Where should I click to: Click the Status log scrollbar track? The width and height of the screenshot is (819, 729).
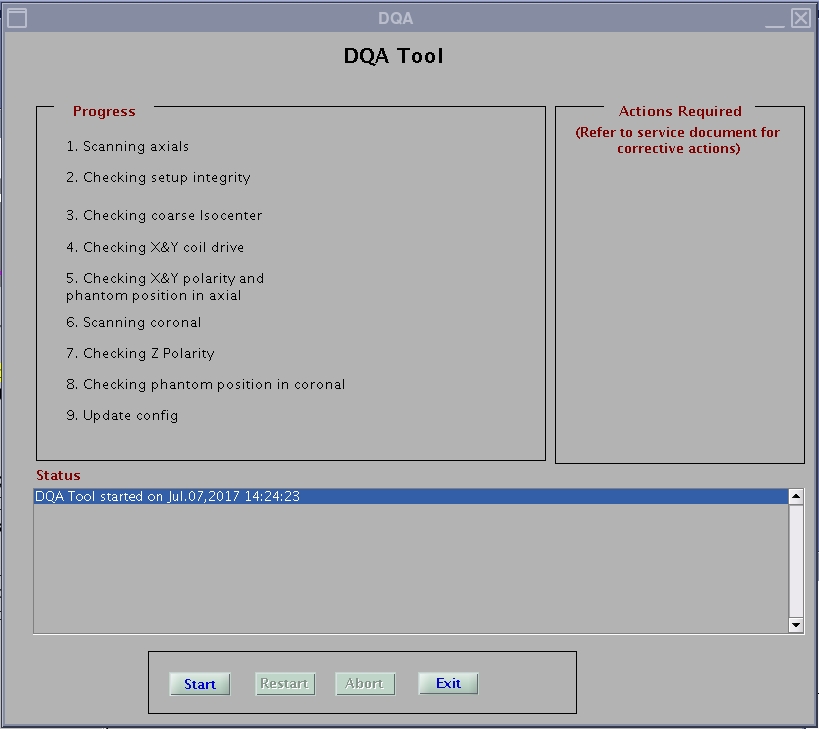[x=796, y=560]
